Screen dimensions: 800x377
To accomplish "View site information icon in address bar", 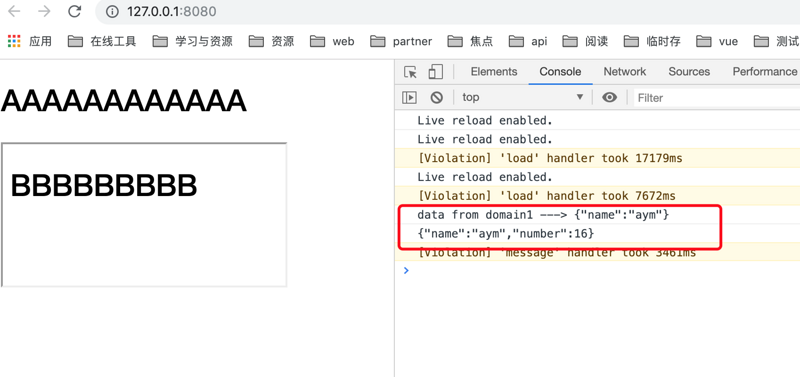I will point(112,11).
